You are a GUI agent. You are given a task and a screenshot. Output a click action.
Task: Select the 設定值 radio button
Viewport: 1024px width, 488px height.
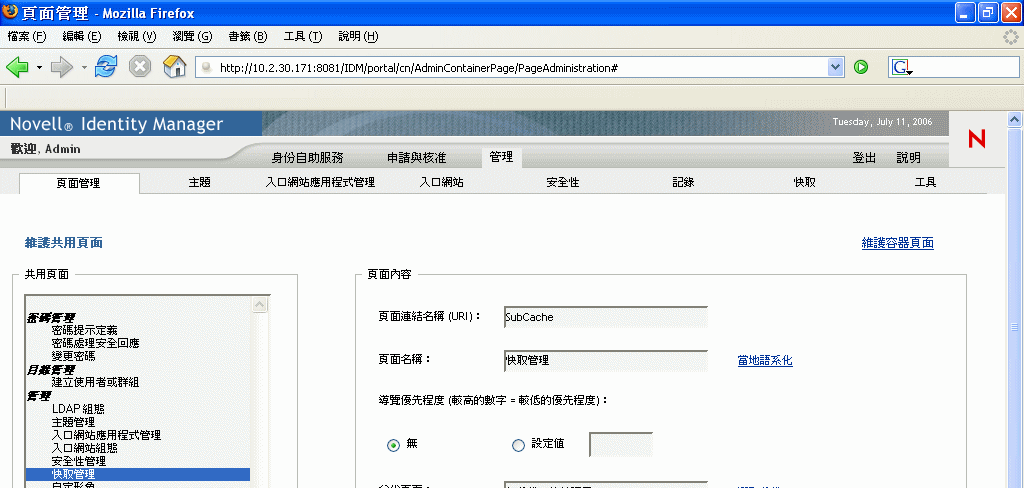[518, 445]
